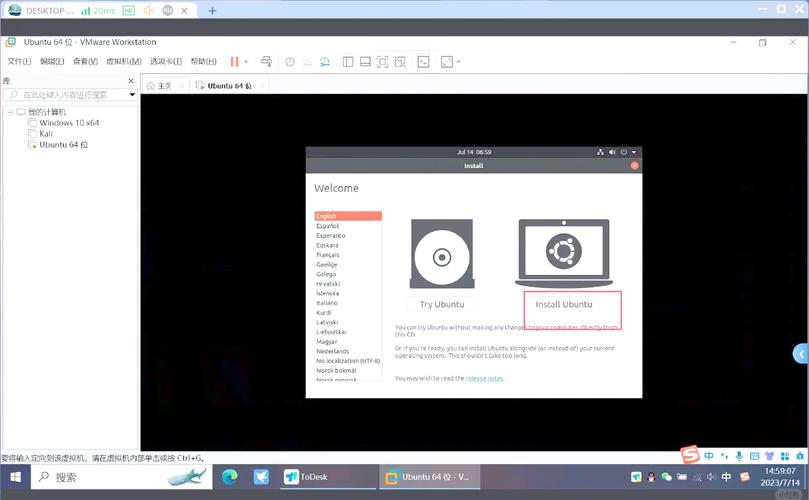Image resolution: width=809 pixels, height=500 pixels.
Task: Launch Microsoft Edge from the taskbar
Action: tap(230, 477)
